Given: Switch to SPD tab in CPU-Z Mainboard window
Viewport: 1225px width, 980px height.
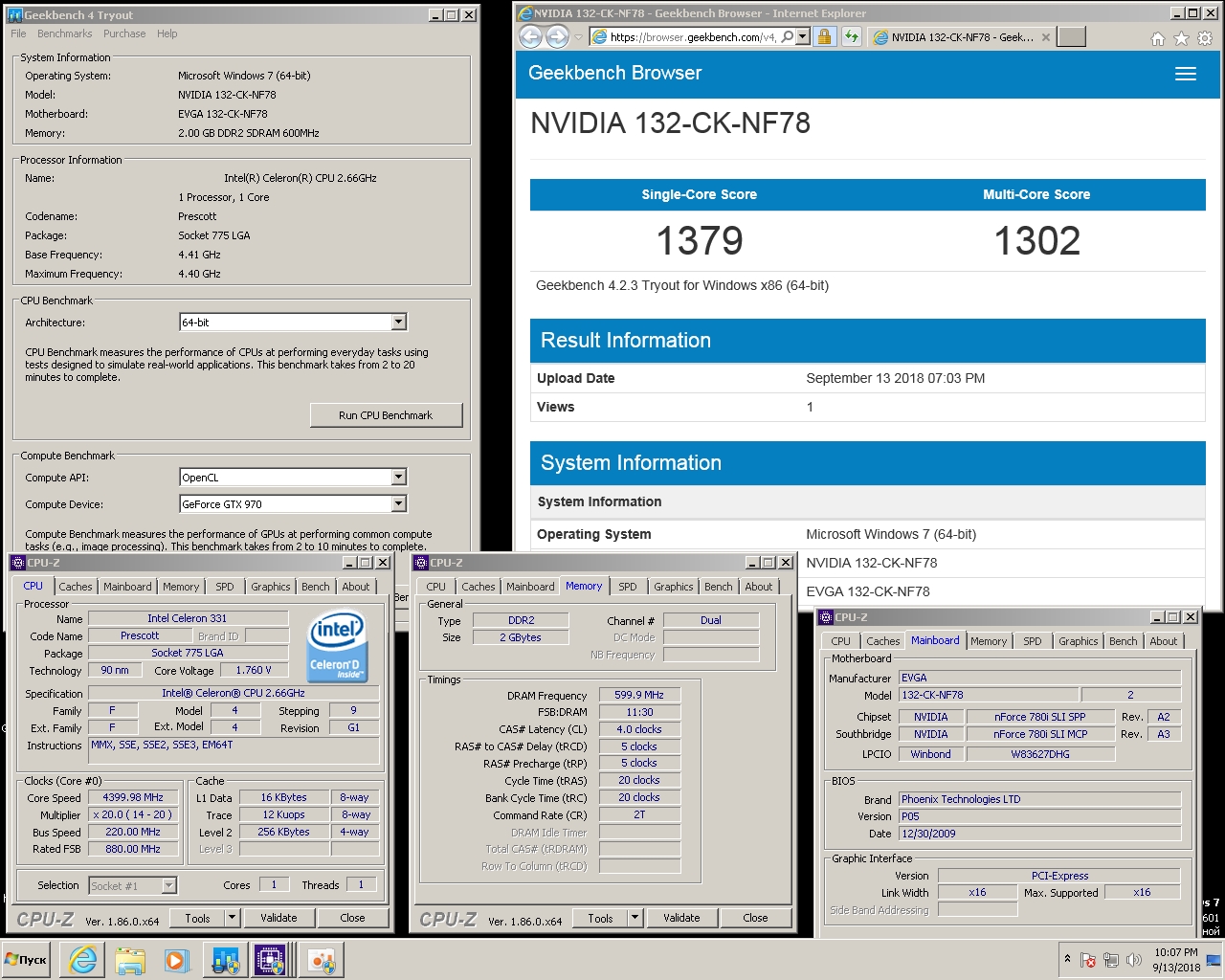Looking at the screenshot, I should coord(1033,641).
